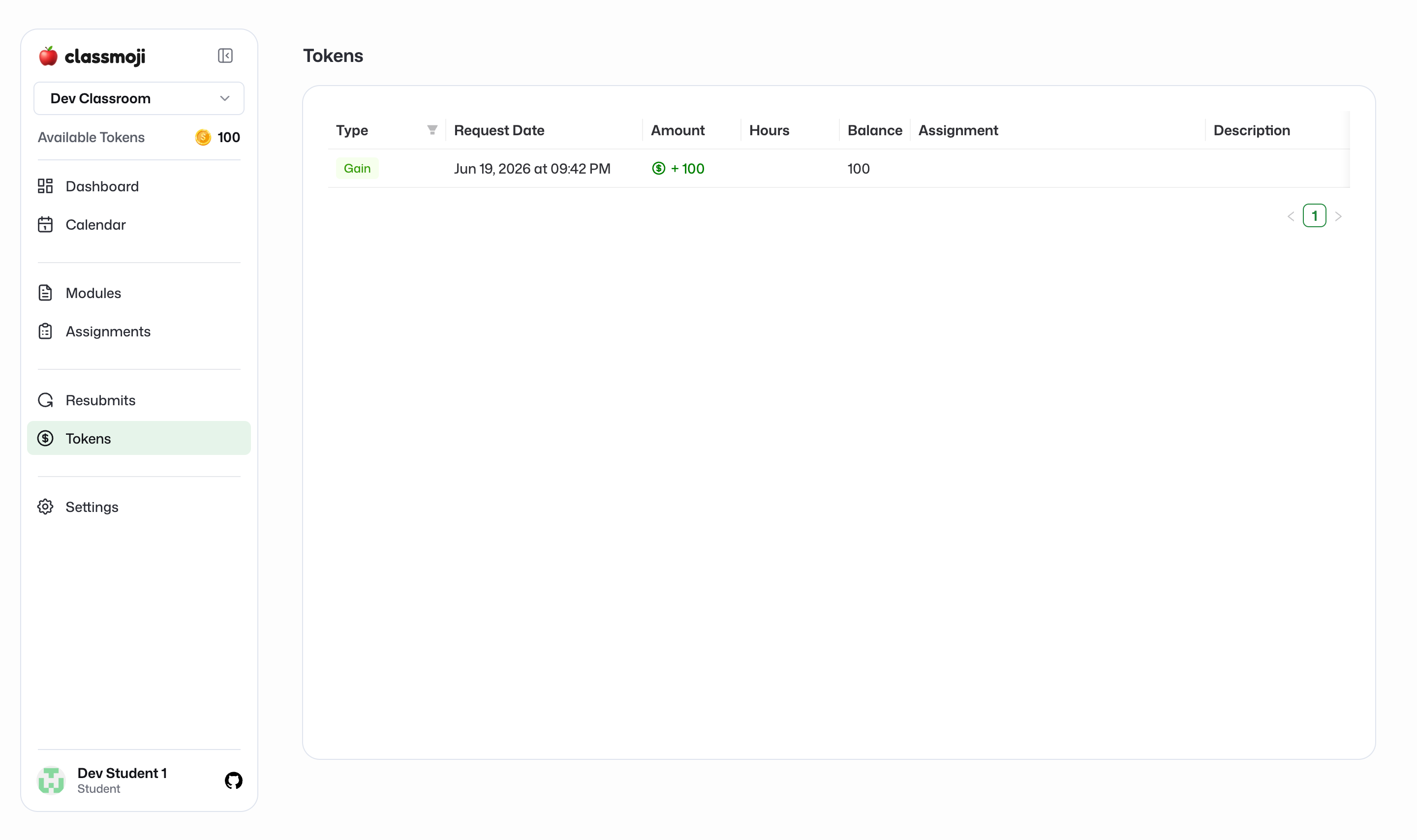Select the Tokens menu item

coord(139,438)
